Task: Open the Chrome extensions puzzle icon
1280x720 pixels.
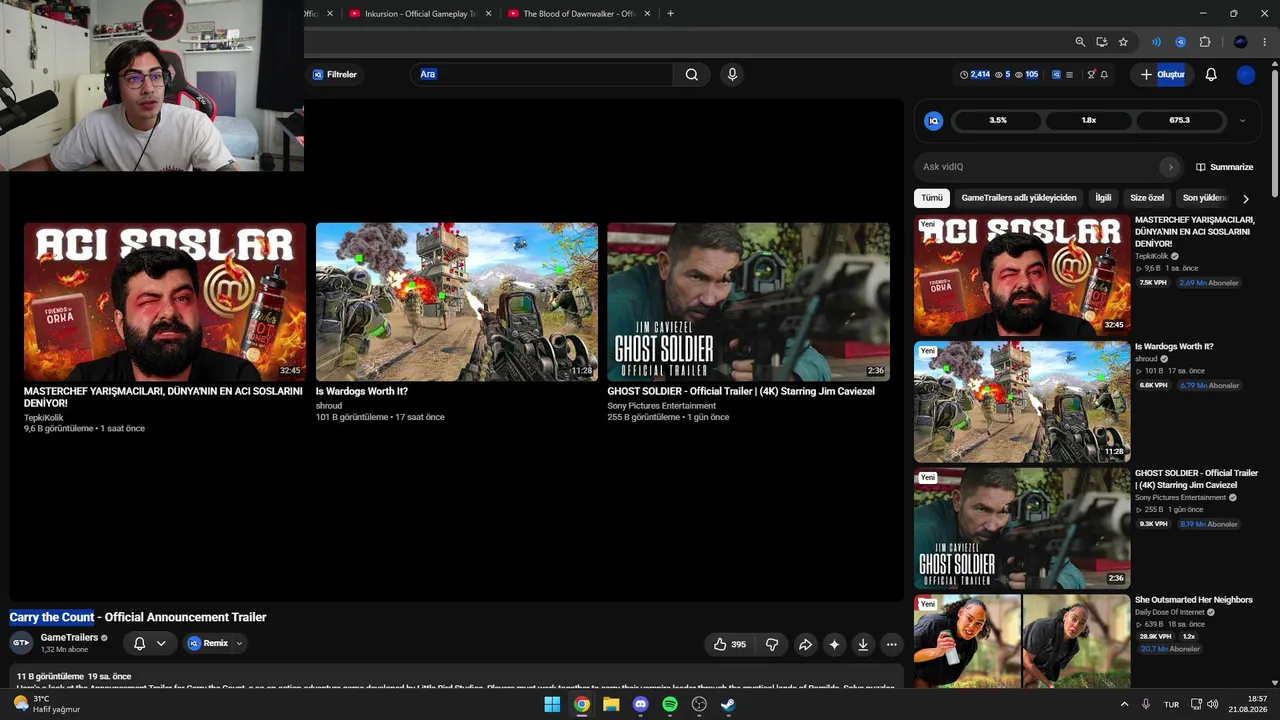Action: 1205,42
